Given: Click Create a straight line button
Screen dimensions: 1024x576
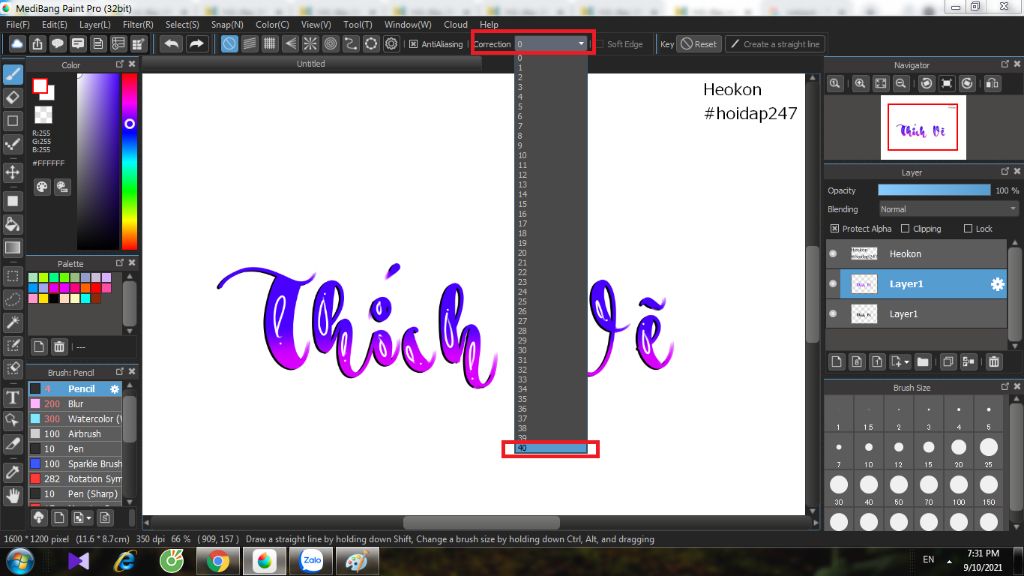Looking at the screenshot, I should (775, 44).
